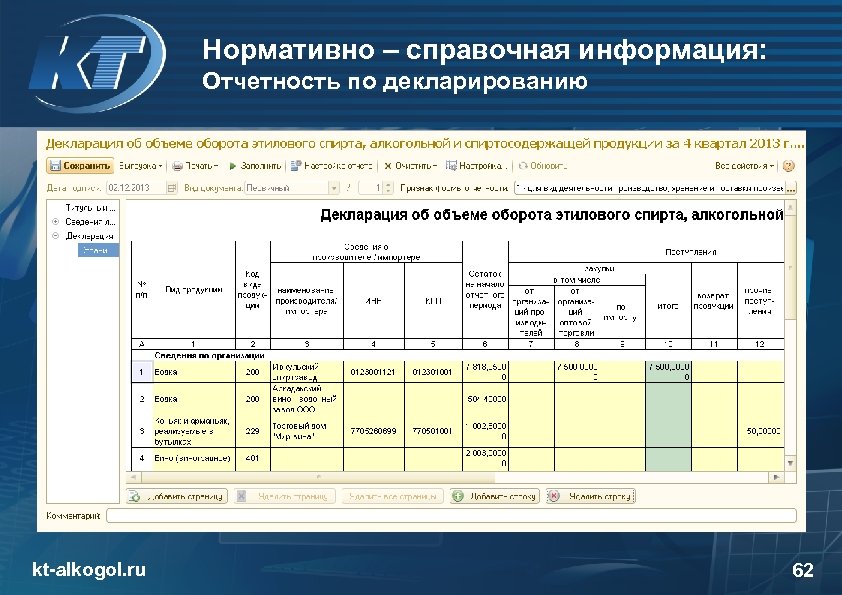Screen dimensions: 842x595
Task: Click the correction number stepper
Action: click(x=389, y=188)
